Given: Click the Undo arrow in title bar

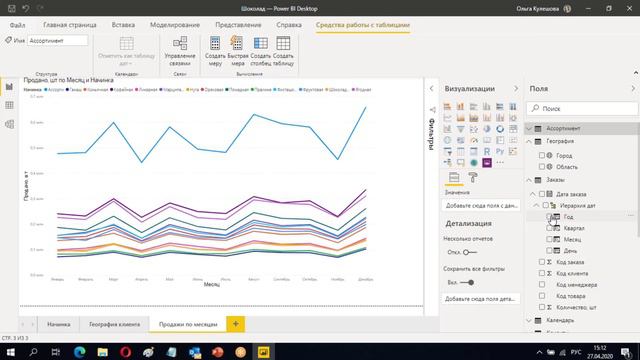Looking at the screenshot, I should click(26, 8).
